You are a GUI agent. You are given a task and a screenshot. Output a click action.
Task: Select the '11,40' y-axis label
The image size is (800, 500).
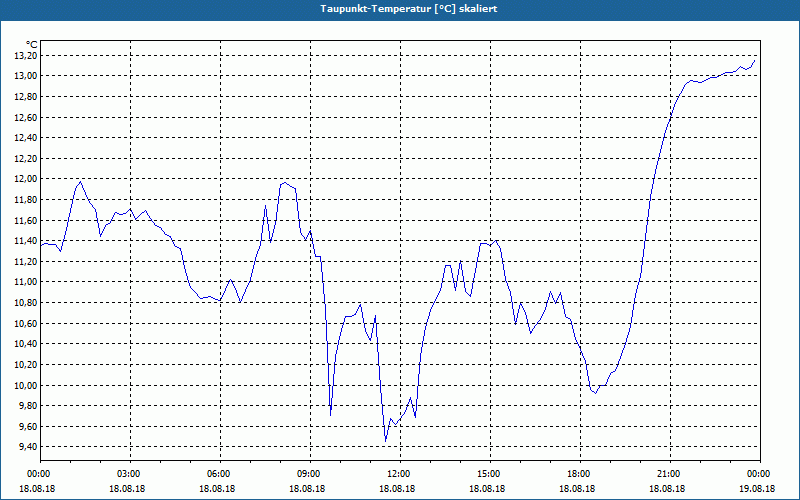(26, 241)
